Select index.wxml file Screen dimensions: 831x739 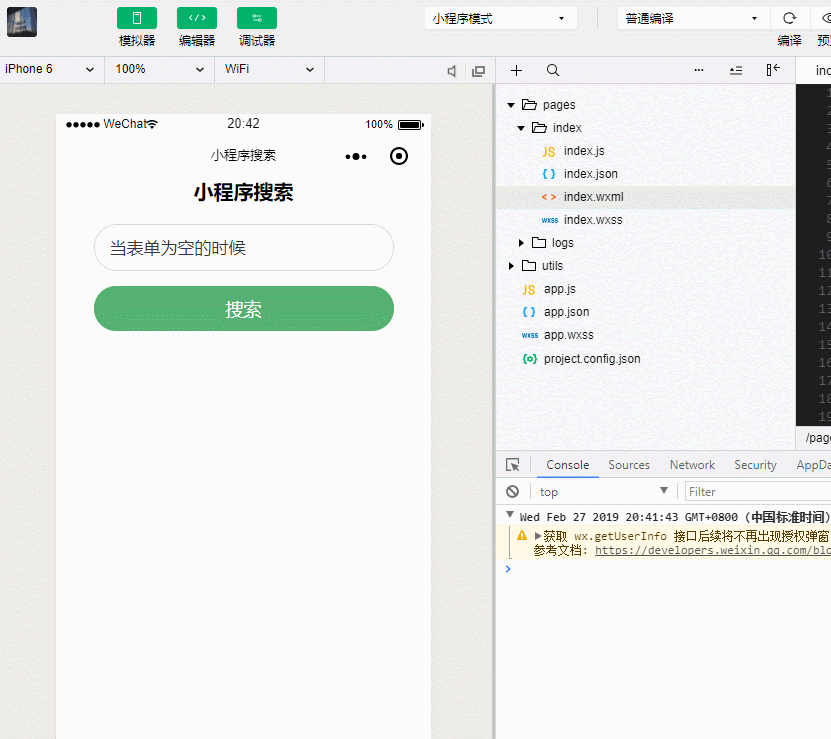(645, 197)
